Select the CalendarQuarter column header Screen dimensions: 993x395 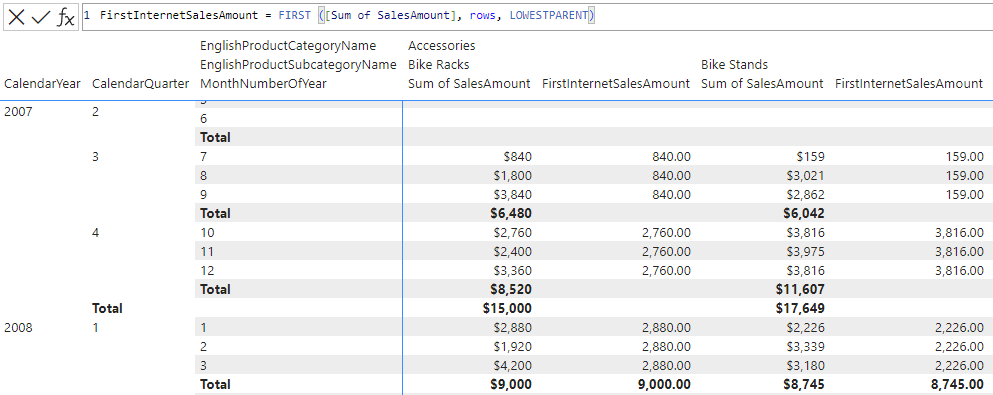coord(141,84)
